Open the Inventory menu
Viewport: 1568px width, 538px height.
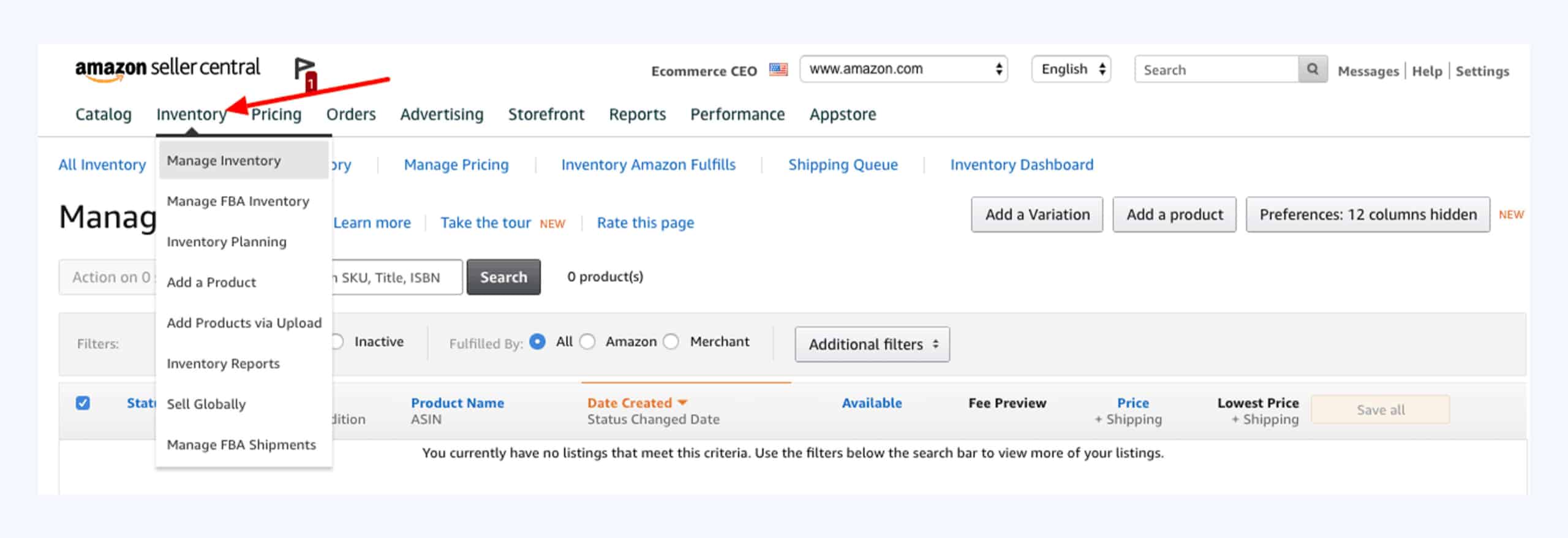[x=192, y=115]
